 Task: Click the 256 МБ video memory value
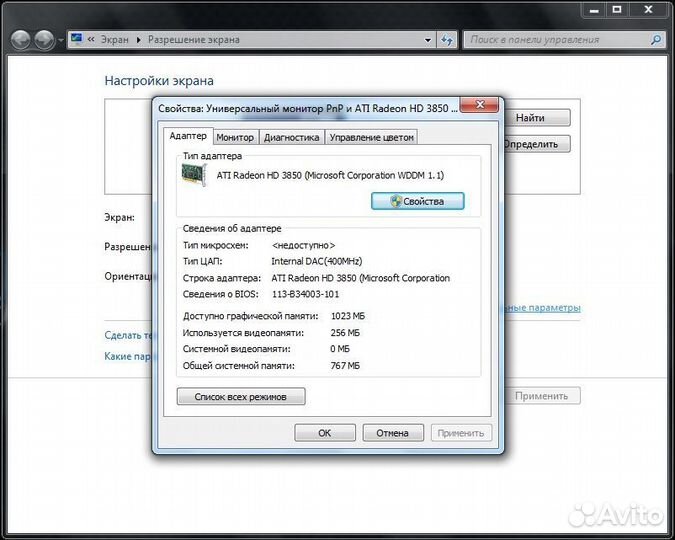click(345, 333)
